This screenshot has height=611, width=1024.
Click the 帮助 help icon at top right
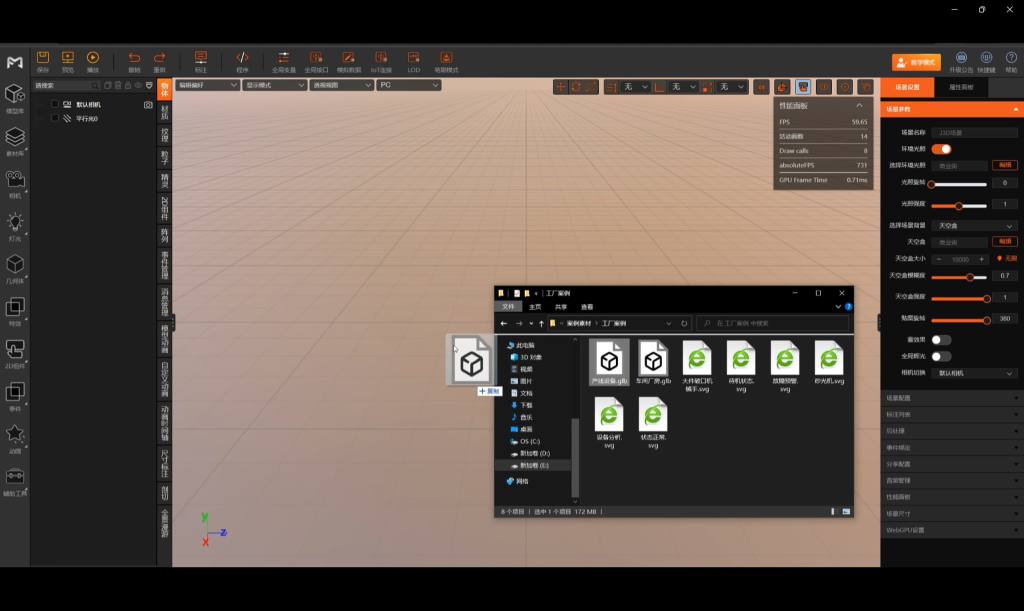coord(1011,59)
